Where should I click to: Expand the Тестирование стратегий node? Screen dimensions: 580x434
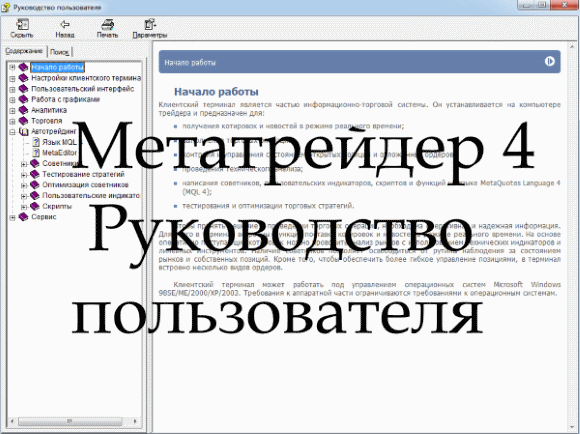24,175
